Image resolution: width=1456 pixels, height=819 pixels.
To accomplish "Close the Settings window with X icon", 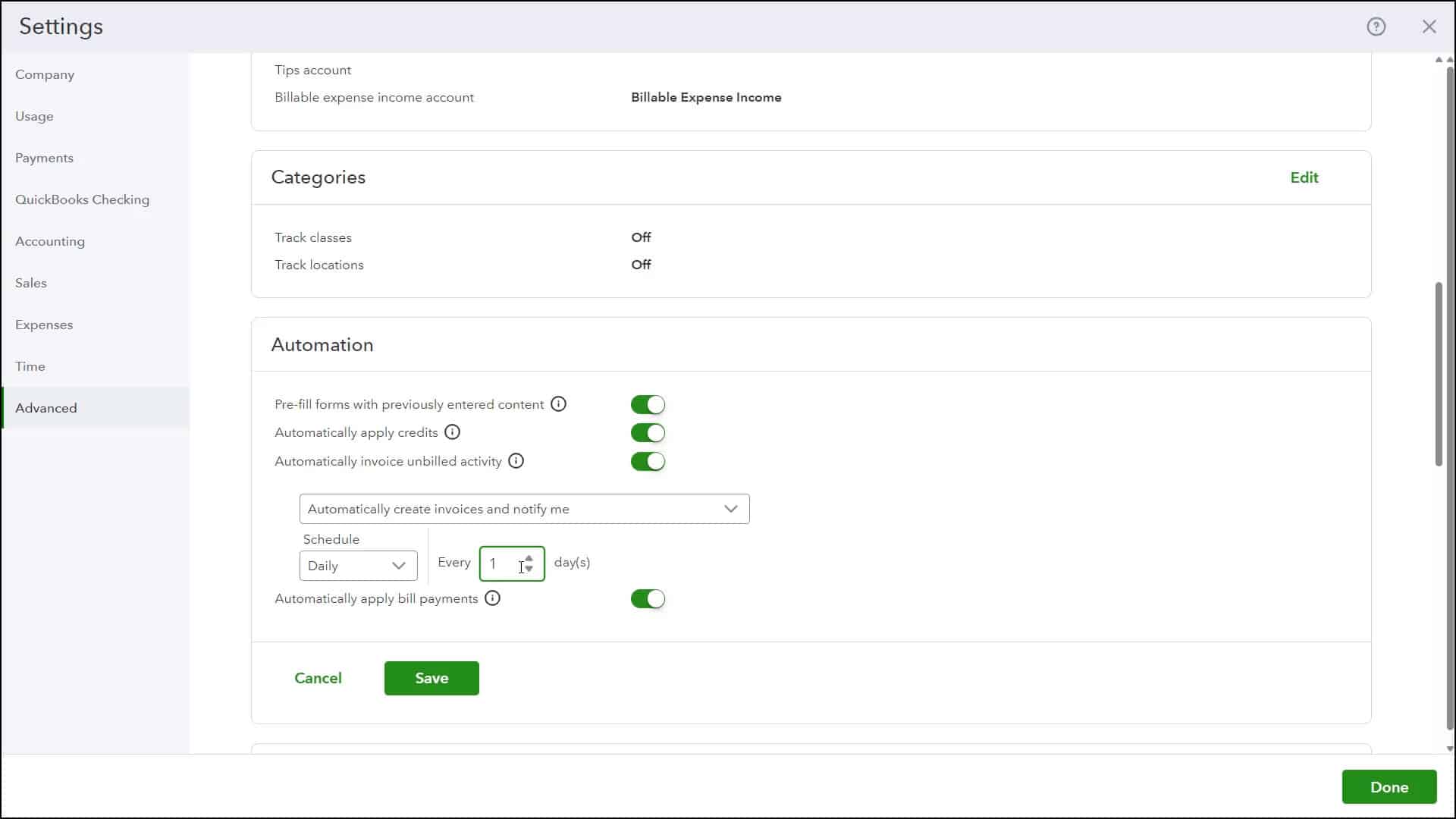I will click(1429, 27).
